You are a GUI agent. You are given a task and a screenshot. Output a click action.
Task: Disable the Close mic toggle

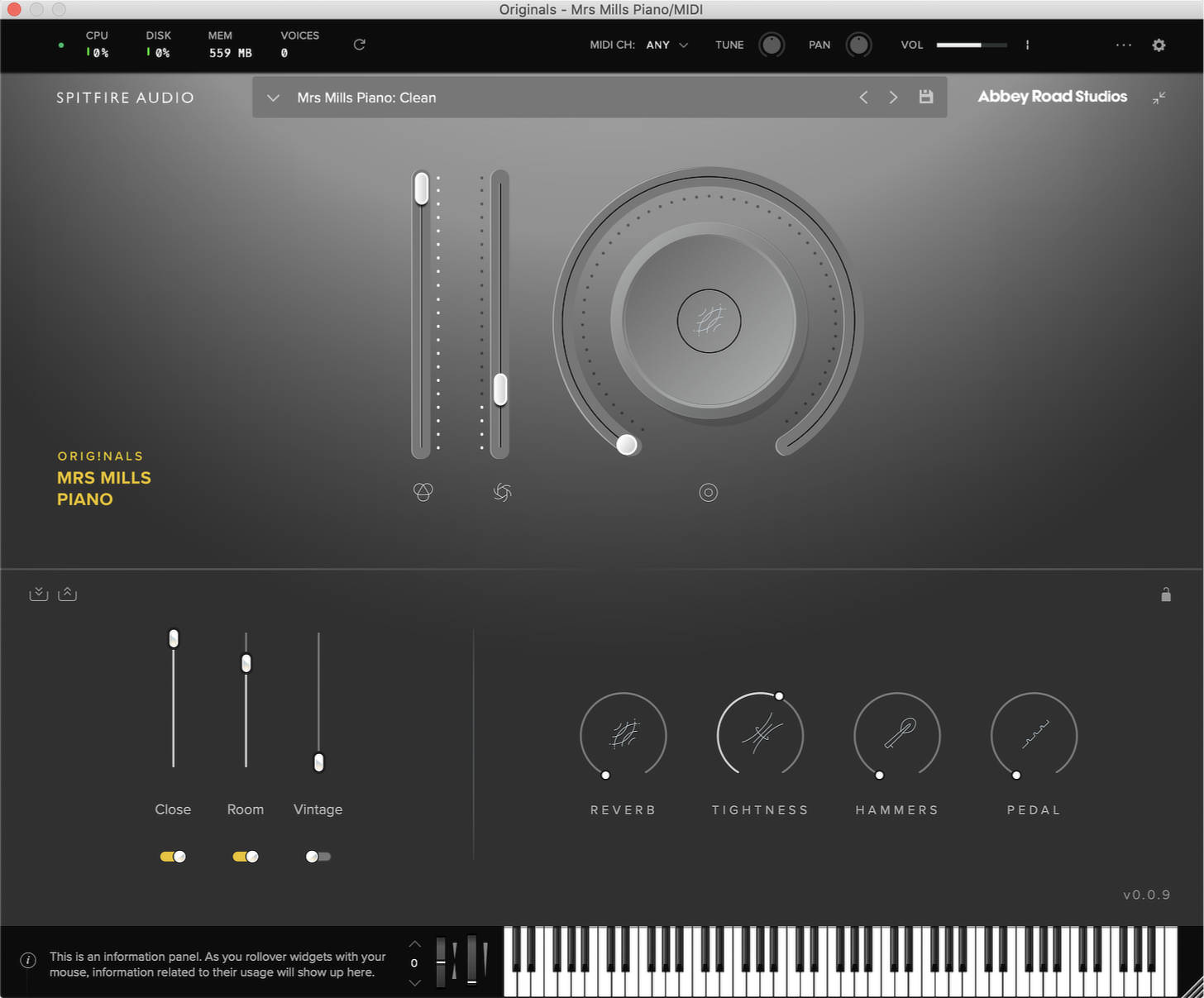[x=173, y=857]
